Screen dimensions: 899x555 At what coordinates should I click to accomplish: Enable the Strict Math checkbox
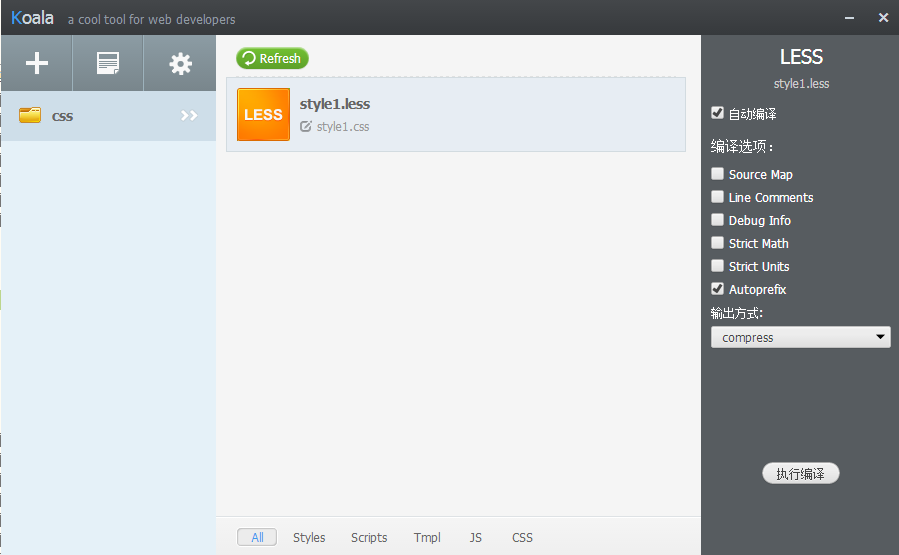point(717,243)
